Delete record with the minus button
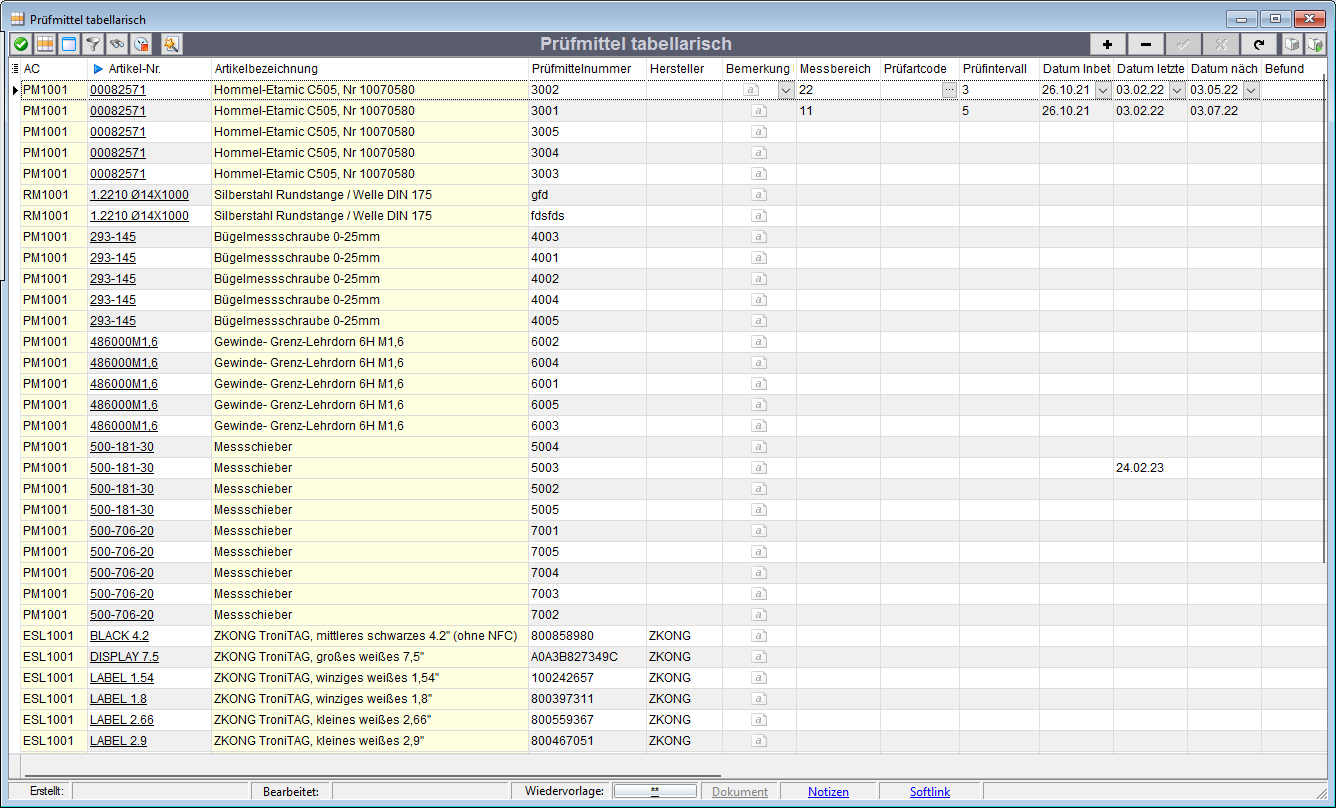The height and width of the screenshot is (808, 1336). 1145,44
